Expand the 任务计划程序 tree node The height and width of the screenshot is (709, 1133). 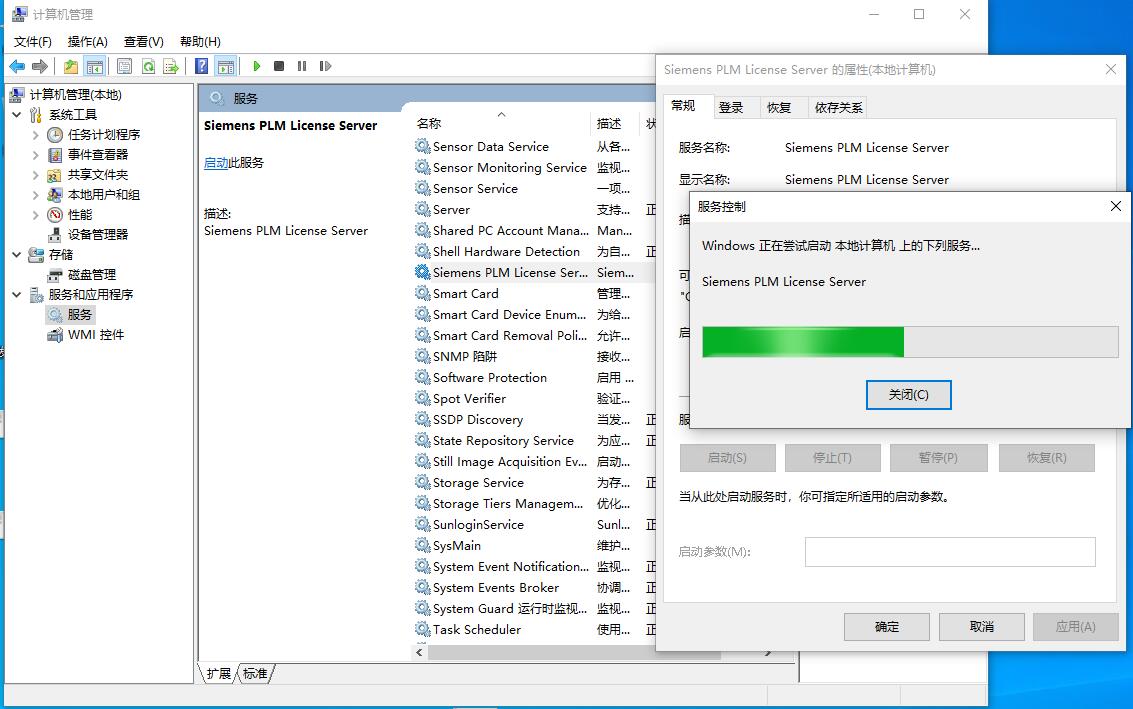[36, 135]
